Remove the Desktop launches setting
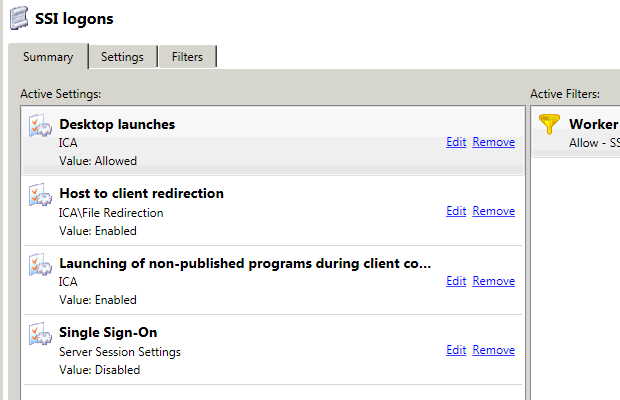This screenshot has height=400, width=620. pos(493,142)
